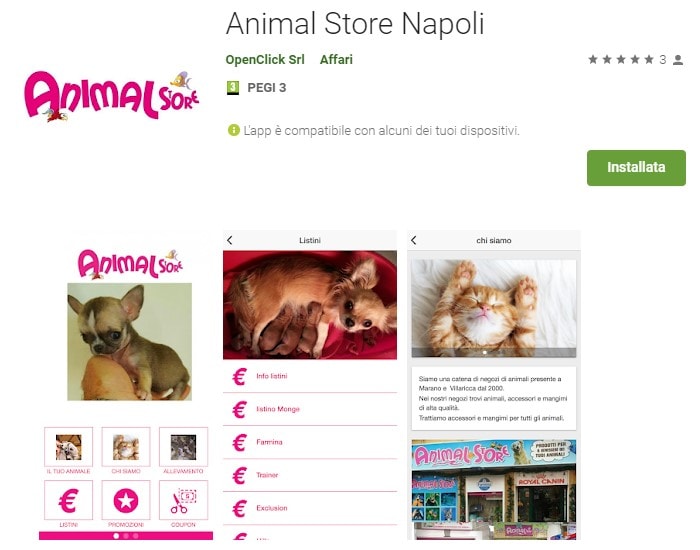Open the Chi Siamo tile
The width and height of the screenshot is (700, 550).
[126, 447]
